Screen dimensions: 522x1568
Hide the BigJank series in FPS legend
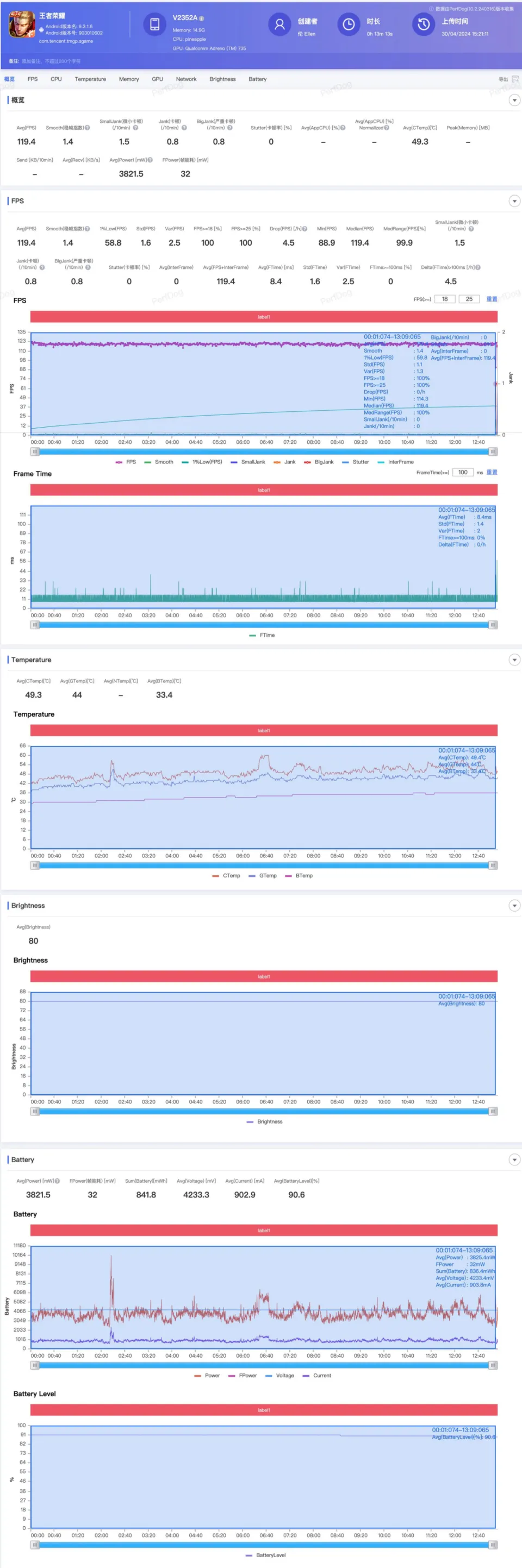tap(319, 462)
